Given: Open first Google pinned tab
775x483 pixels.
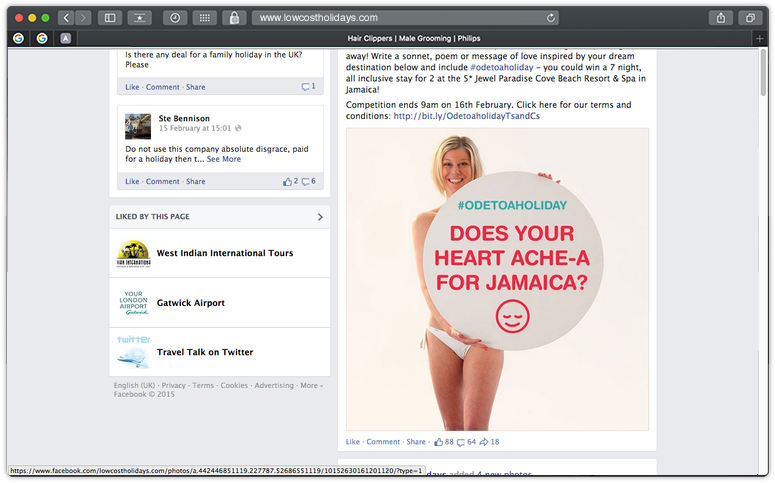Looking at the screenshot, I should pyautogui.click(x=18, y=38).
